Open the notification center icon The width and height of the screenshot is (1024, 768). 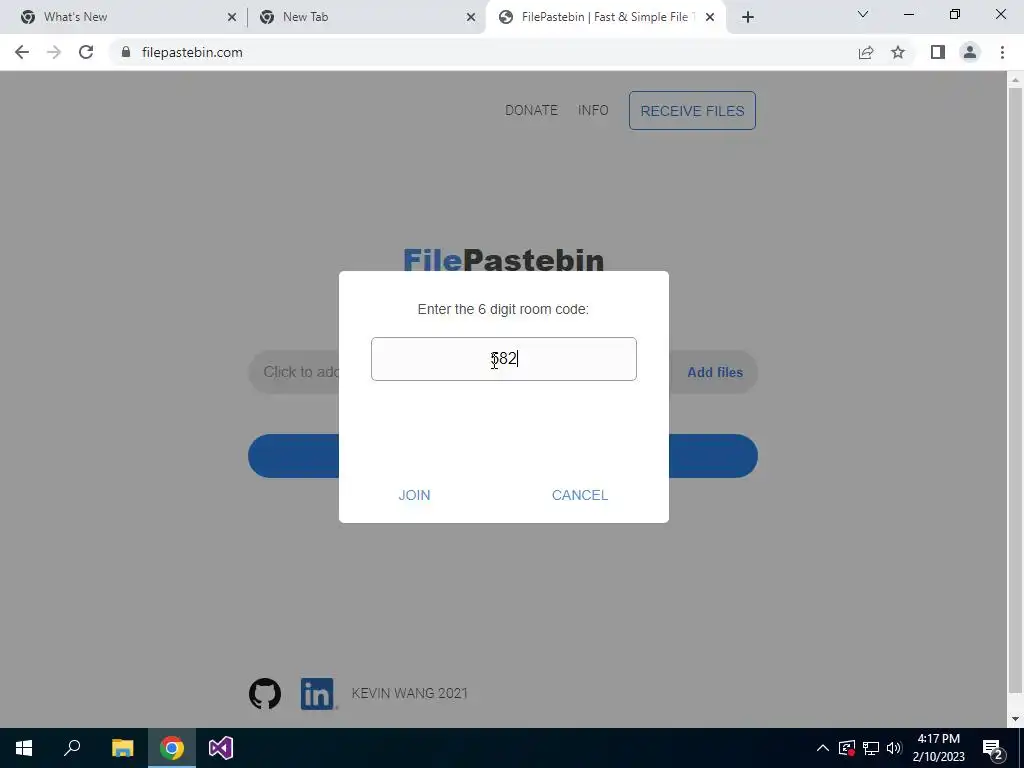pos(993,748)
